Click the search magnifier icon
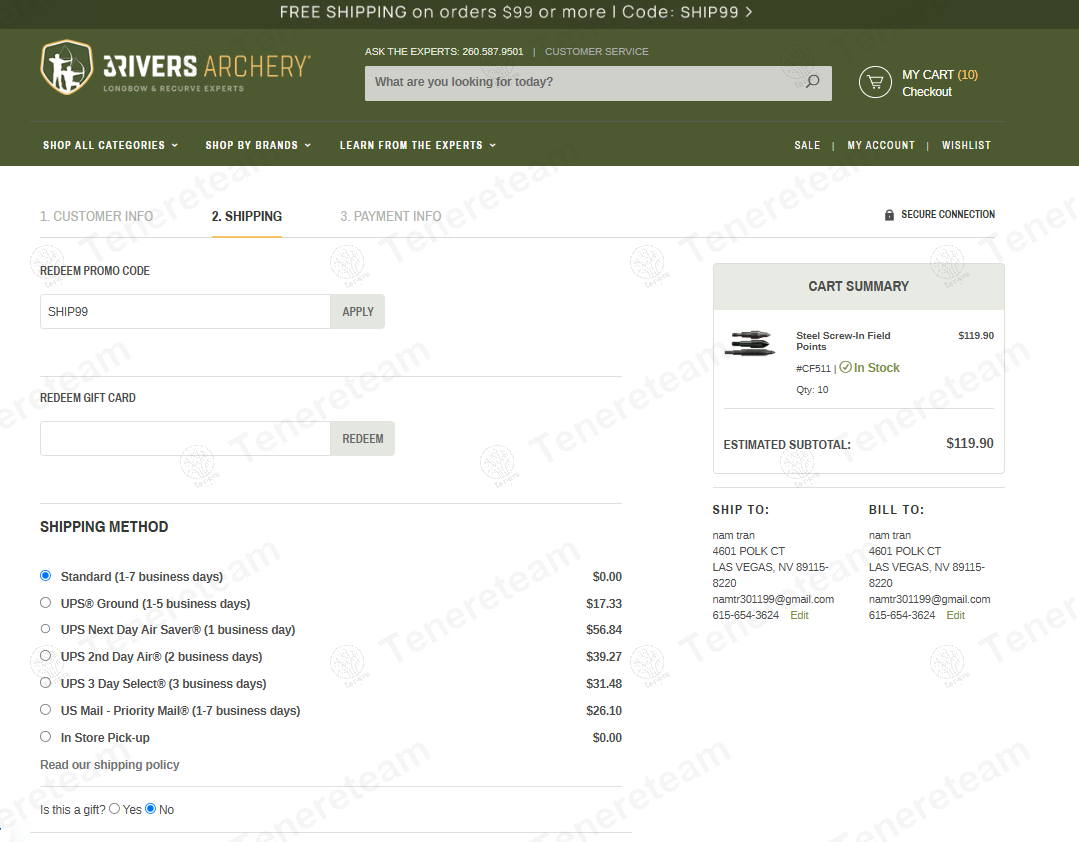 (x=812, y=82)
